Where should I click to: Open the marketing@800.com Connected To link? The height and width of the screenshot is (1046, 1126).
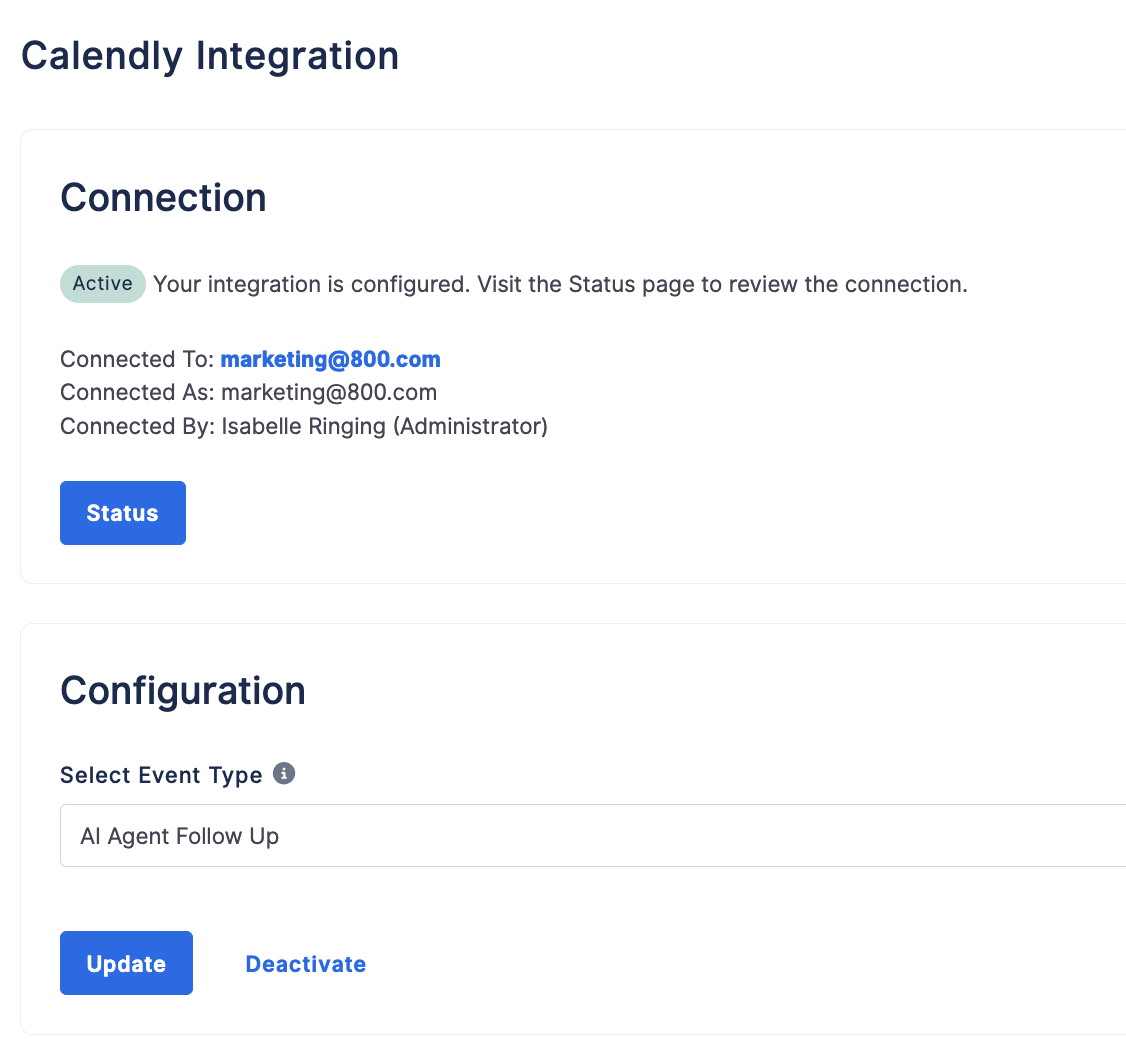(330, 359)
